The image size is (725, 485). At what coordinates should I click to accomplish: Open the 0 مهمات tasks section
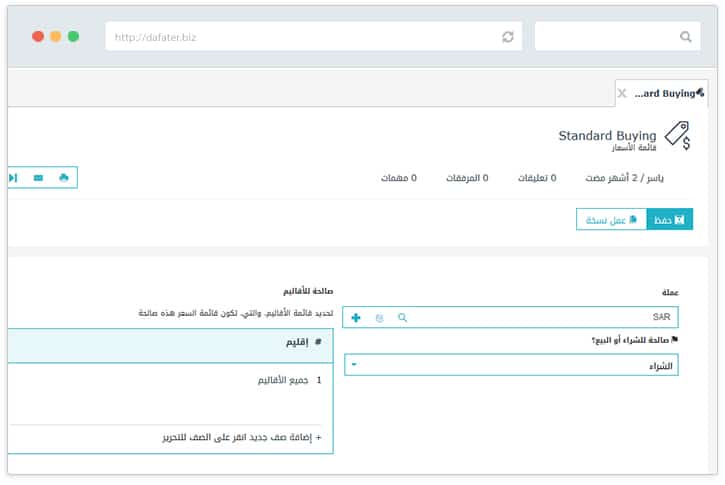click(x=398, y=178)
